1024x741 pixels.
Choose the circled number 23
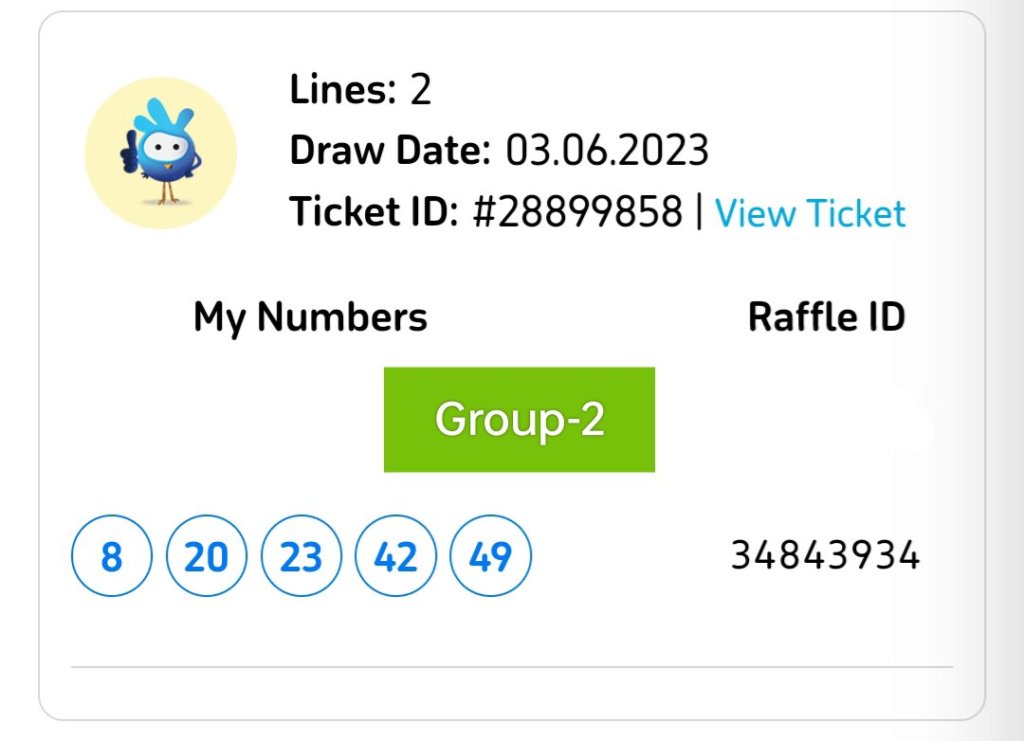click(301, 556)
